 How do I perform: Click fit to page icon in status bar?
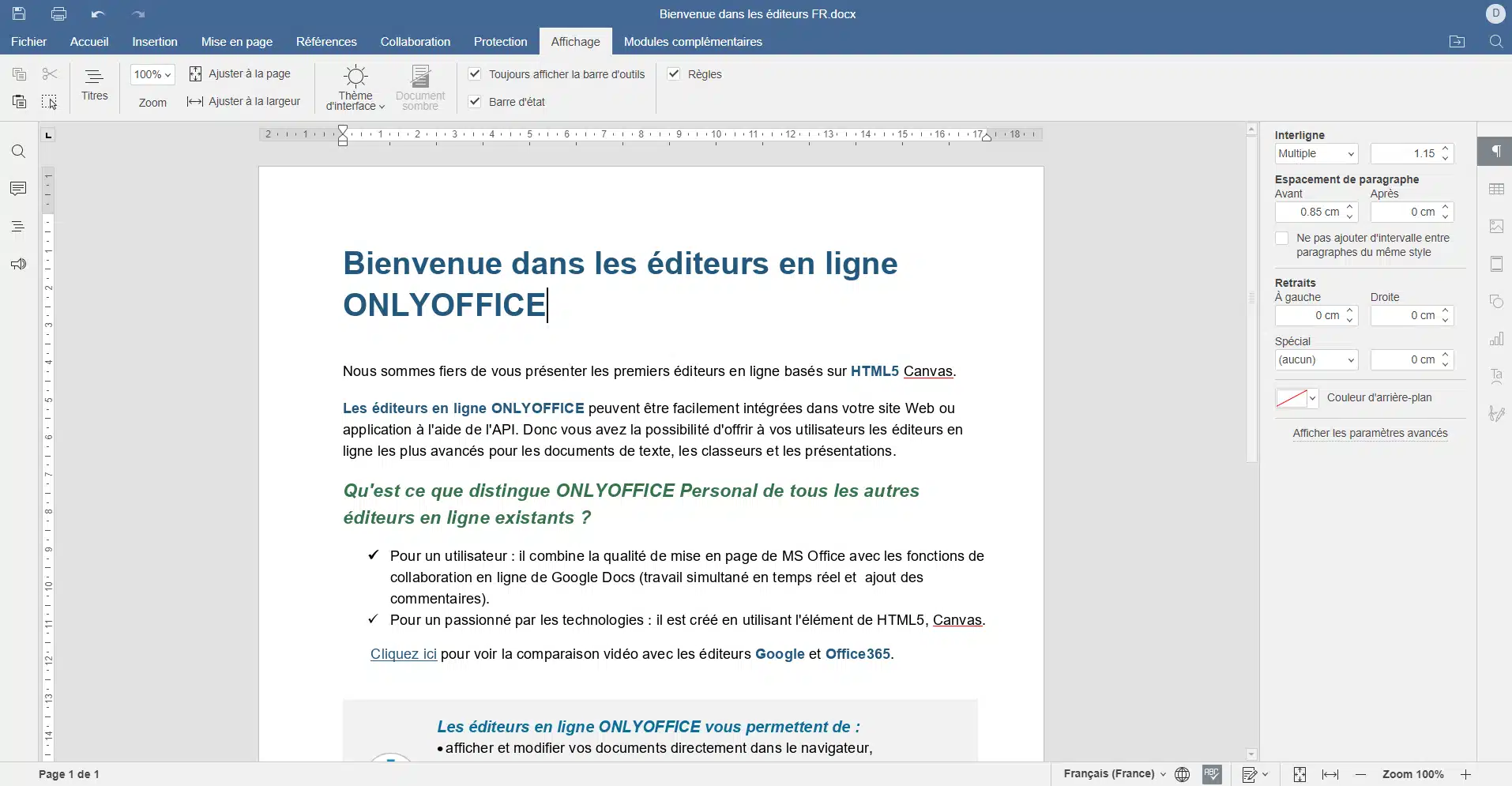click(1299, 774)
